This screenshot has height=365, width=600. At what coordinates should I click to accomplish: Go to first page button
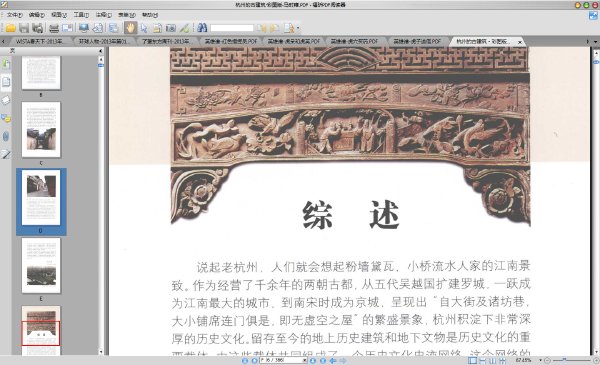pyautogui.click(x=245, y=360)
